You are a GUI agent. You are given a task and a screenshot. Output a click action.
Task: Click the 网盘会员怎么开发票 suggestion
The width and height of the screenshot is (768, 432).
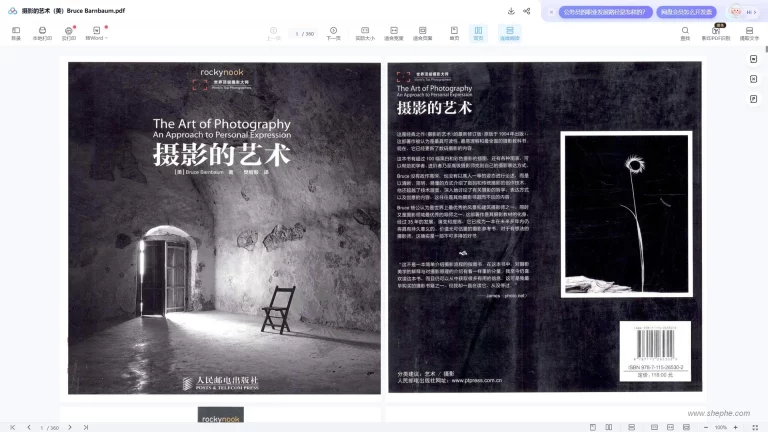pos(686,12)
